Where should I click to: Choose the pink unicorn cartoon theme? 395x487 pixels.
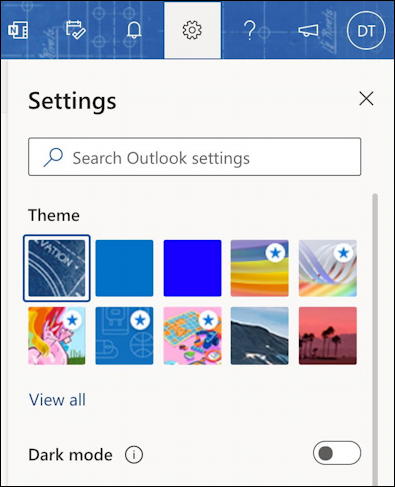pos(57,336)
